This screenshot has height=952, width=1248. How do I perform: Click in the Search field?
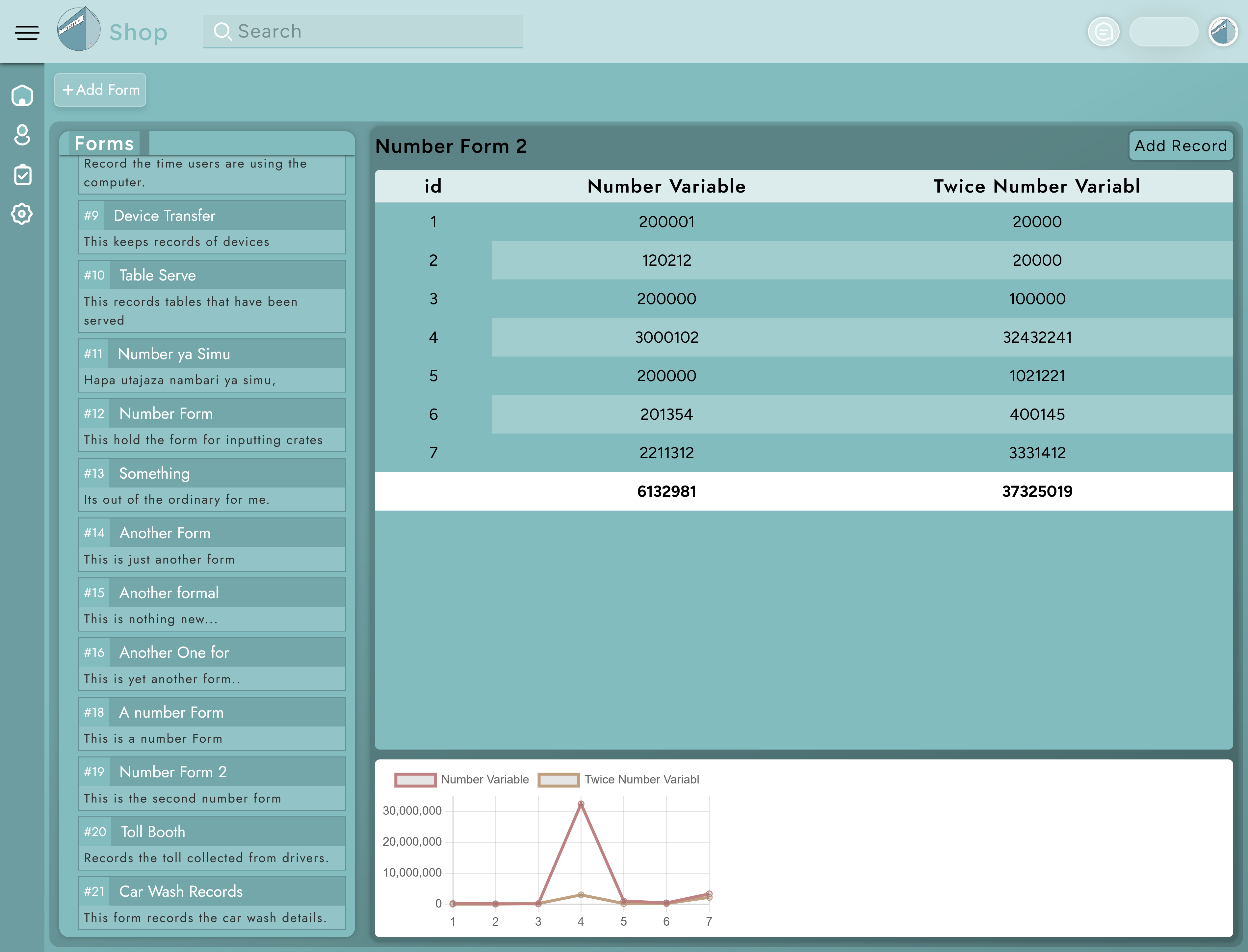pos(363,31)
